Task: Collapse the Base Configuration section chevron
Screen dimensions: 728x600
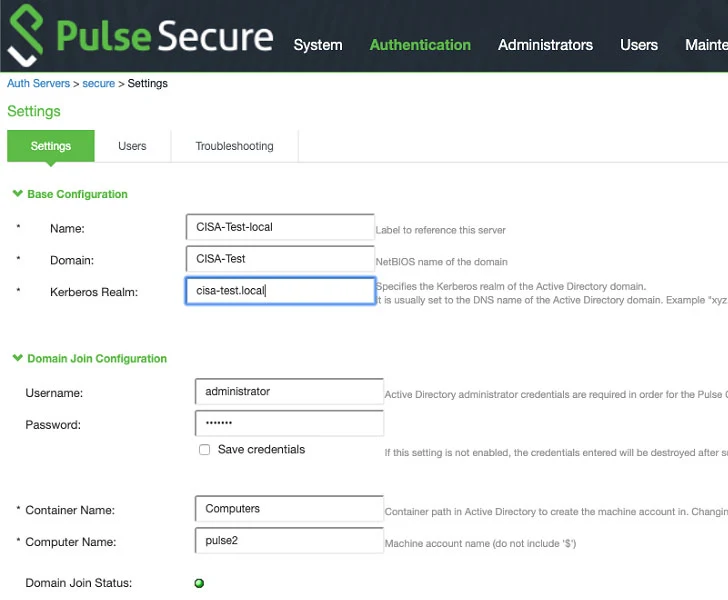Action: [x=18, y=194]
